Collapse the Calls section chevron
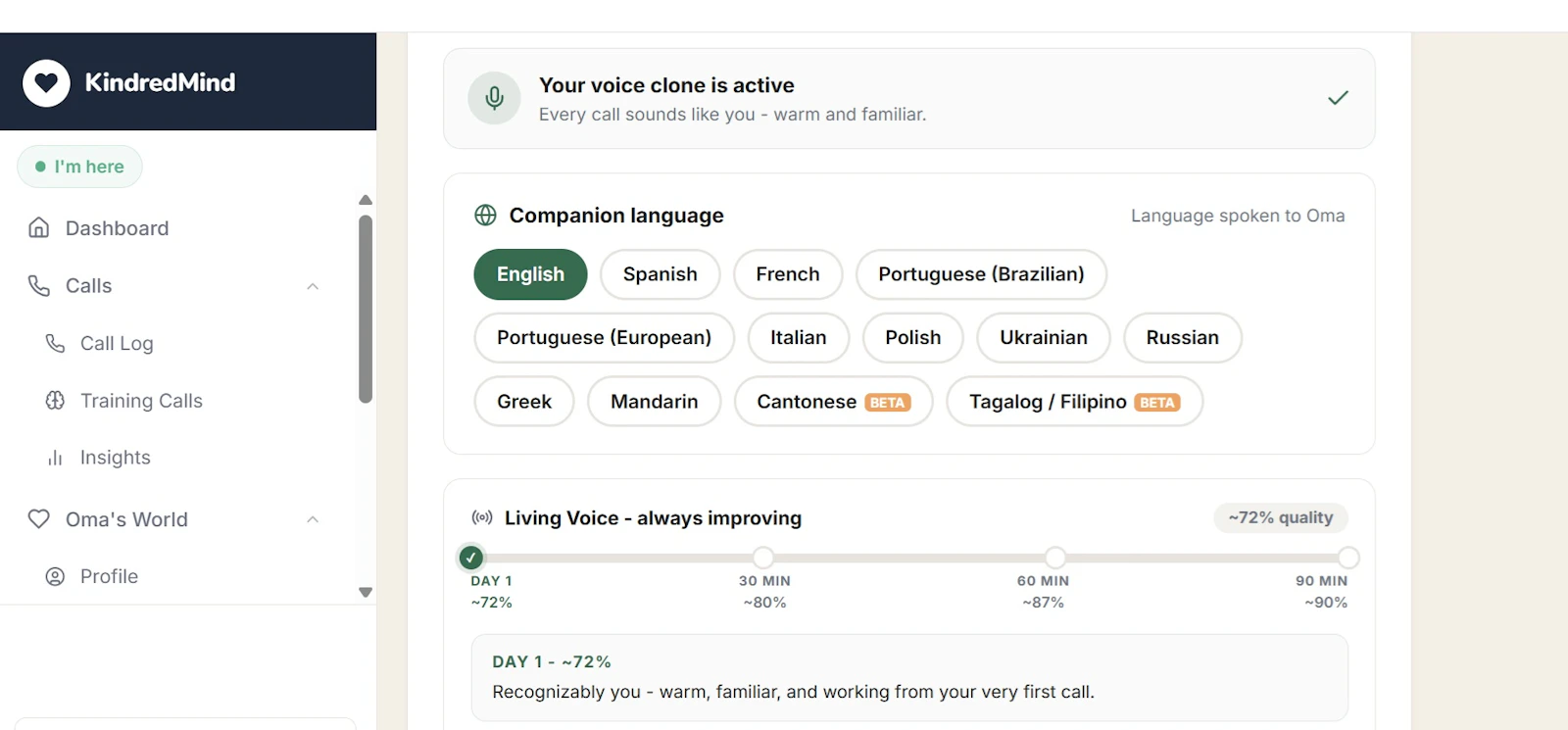Screen dimensions: 1568x730 point(313,286)
